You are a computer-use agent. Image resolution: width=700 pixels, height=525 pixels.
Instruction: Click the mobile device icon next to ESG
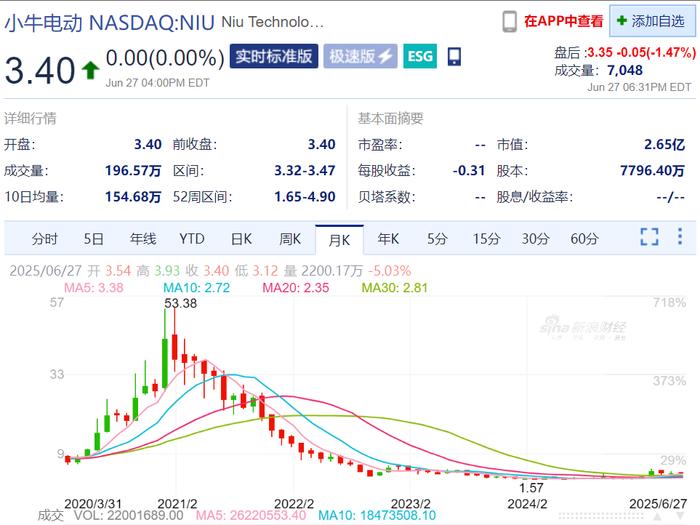(x=454, y=57)
